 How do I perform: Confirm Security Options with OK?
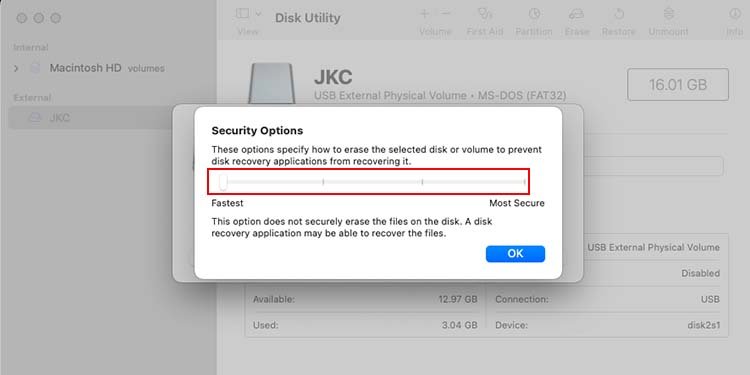tap(515, 254)
